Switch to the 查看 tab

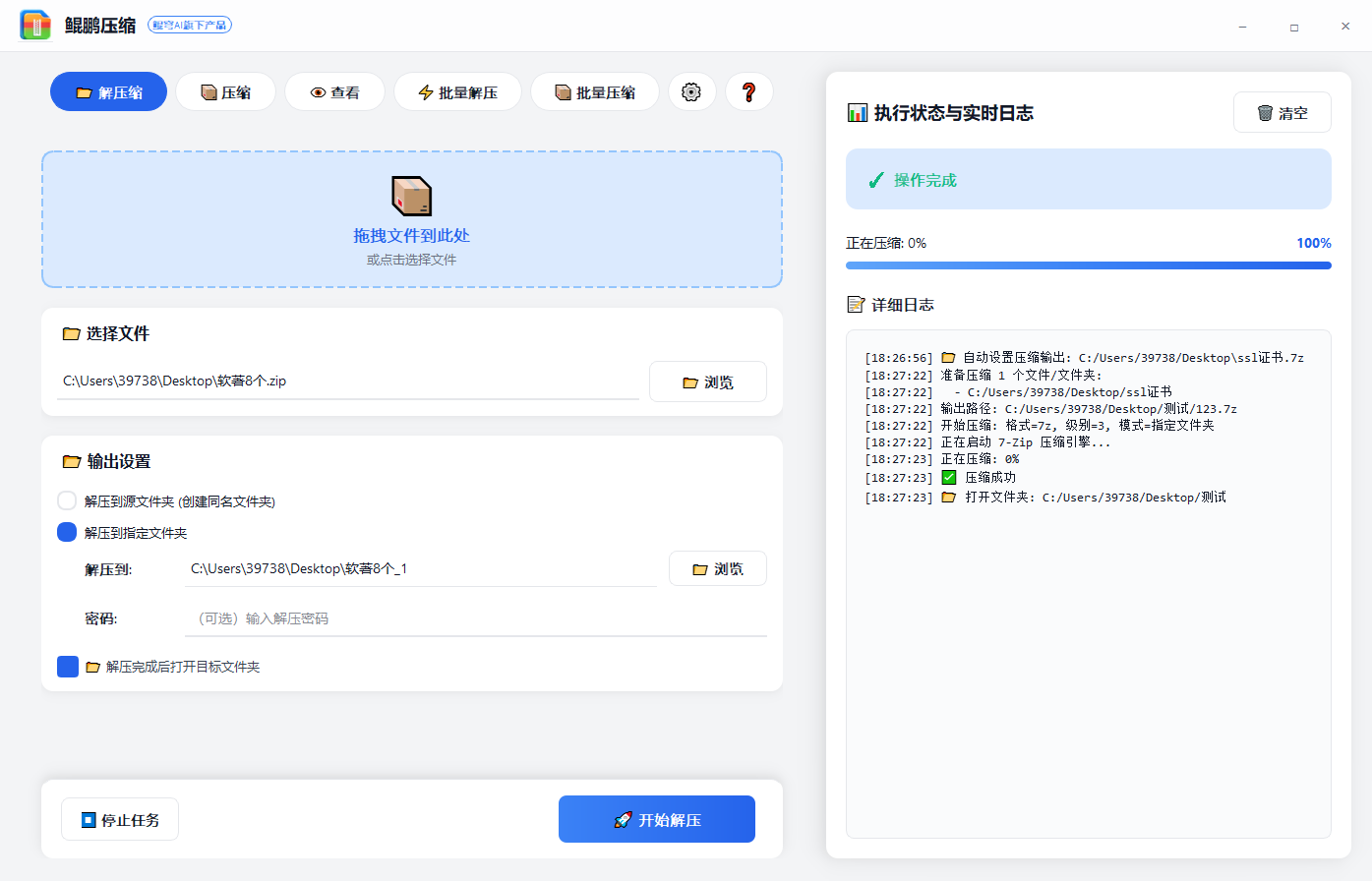[334, 91]
